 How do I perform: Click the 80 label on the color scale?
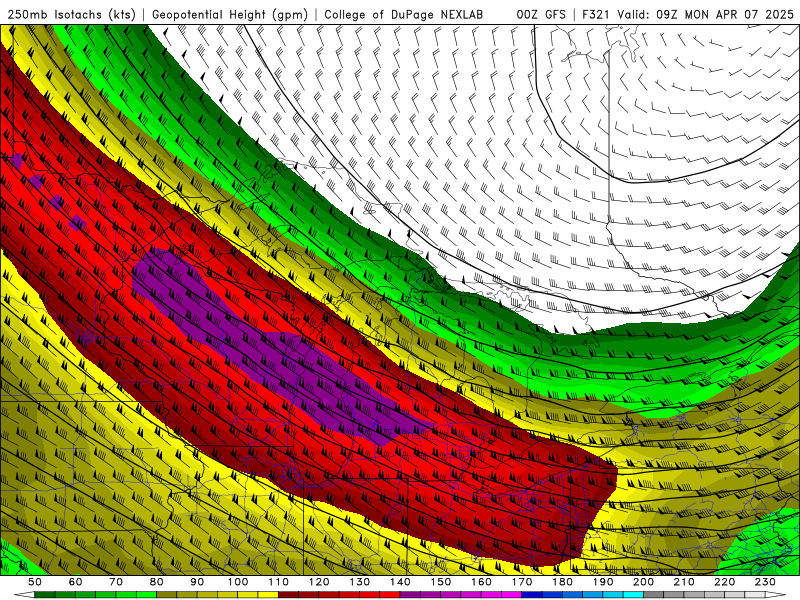click(x=157, y=582)
